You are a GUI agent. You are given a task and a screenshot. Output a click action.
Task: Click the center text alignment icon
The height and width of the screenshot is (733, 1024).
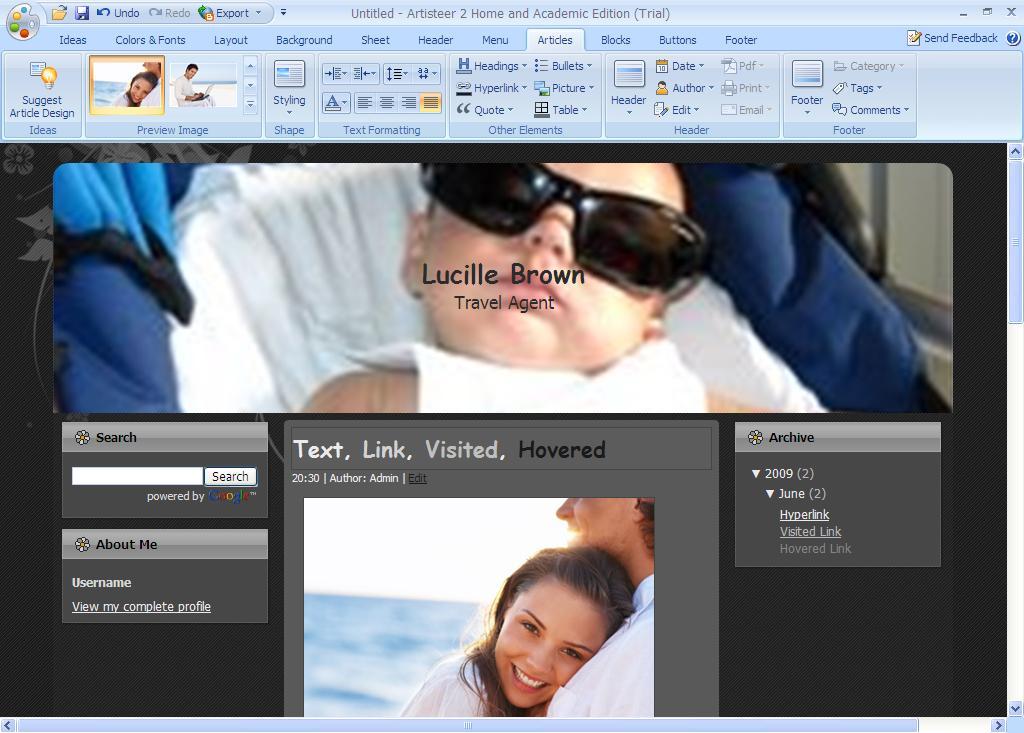coord(387,103)
